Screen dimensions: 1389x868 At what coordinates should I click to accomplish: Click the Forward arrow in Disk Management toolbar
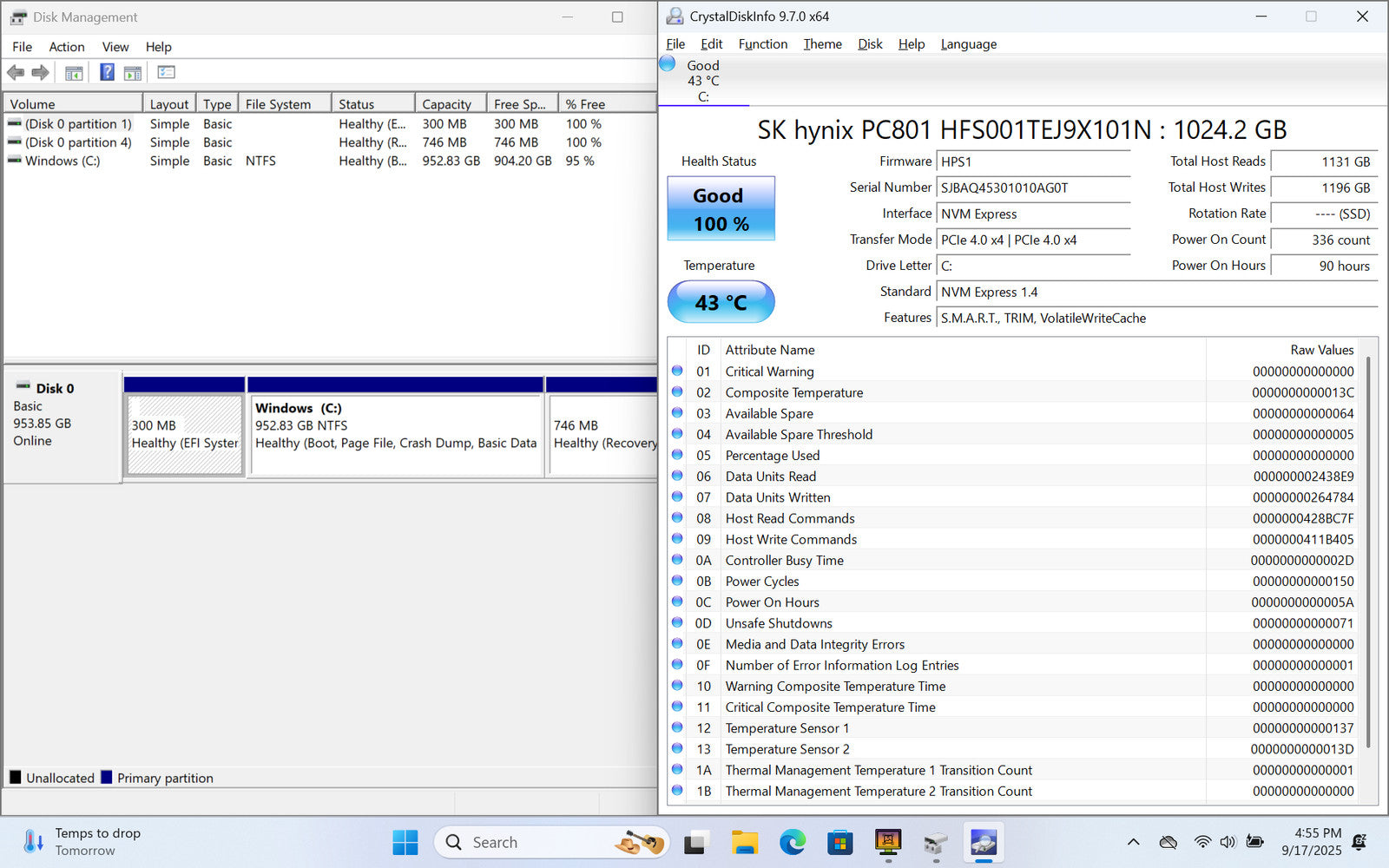click(40, 73)
